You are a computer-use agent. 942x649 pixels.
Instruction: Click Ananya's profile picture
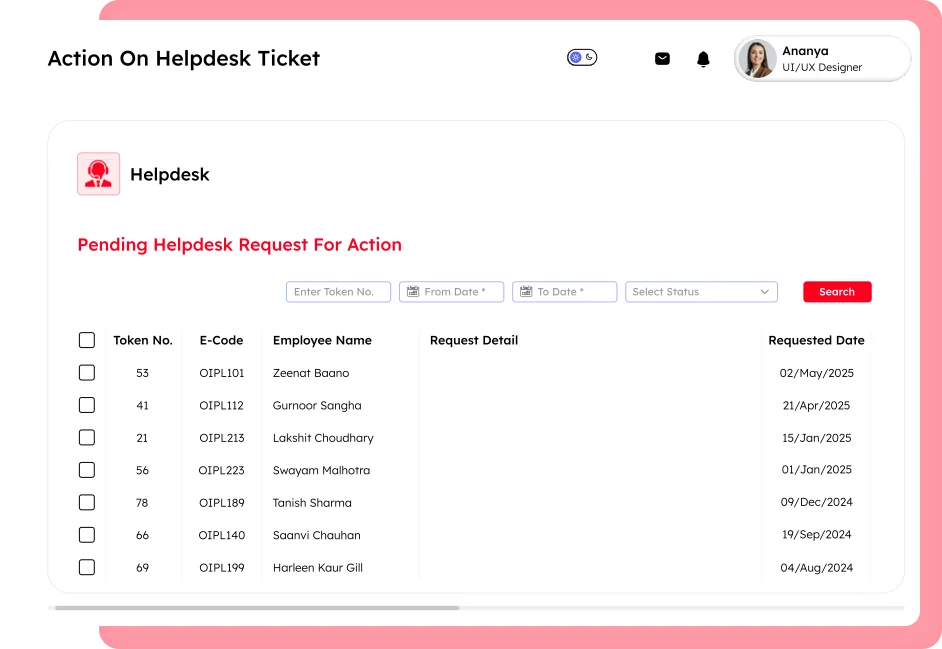point(757,59)
